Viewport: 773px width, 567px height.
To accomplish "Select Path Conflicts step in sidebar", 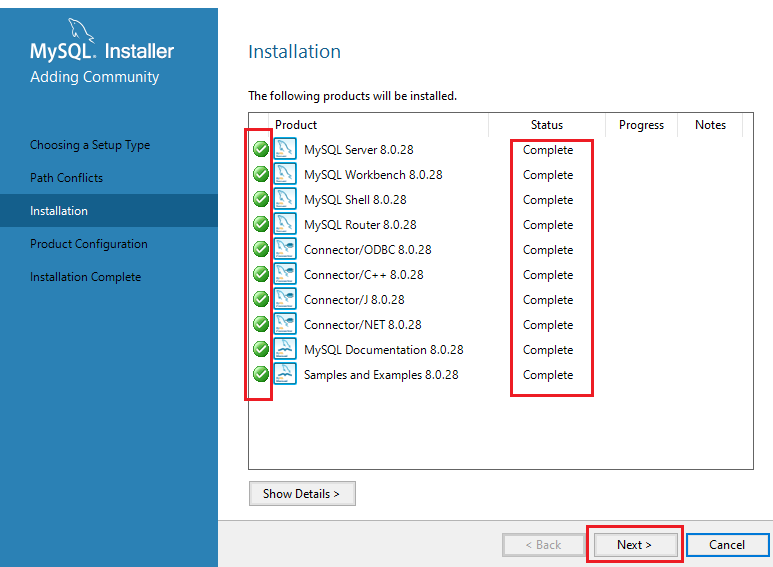I will (x=66, y=178).
